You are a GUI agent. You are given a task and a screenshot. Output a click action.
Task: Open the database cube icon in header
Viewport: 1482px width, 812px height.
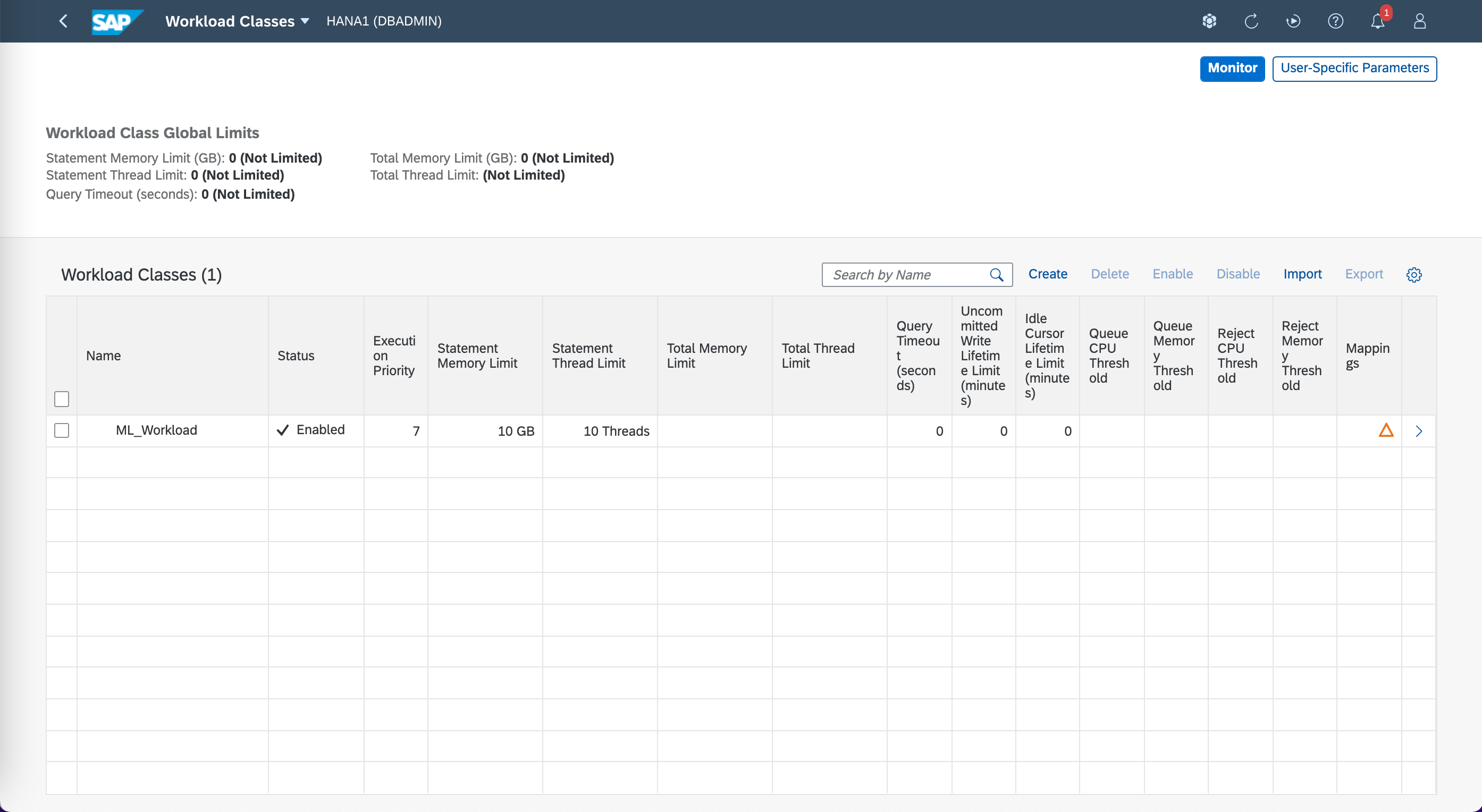(x=1209, y=21)
